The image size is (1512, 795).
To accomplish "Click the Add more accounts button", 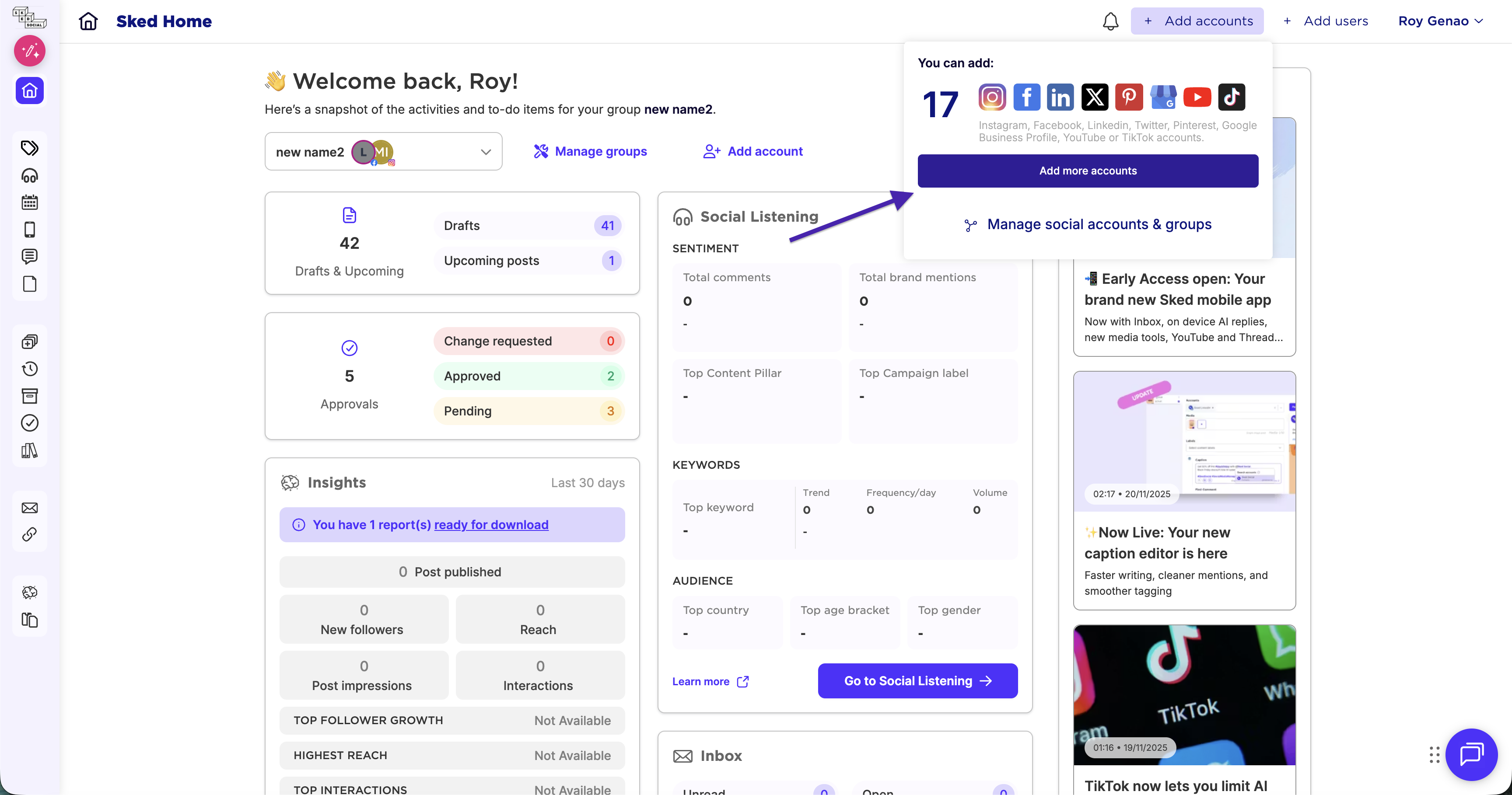I will (1087, 171).
